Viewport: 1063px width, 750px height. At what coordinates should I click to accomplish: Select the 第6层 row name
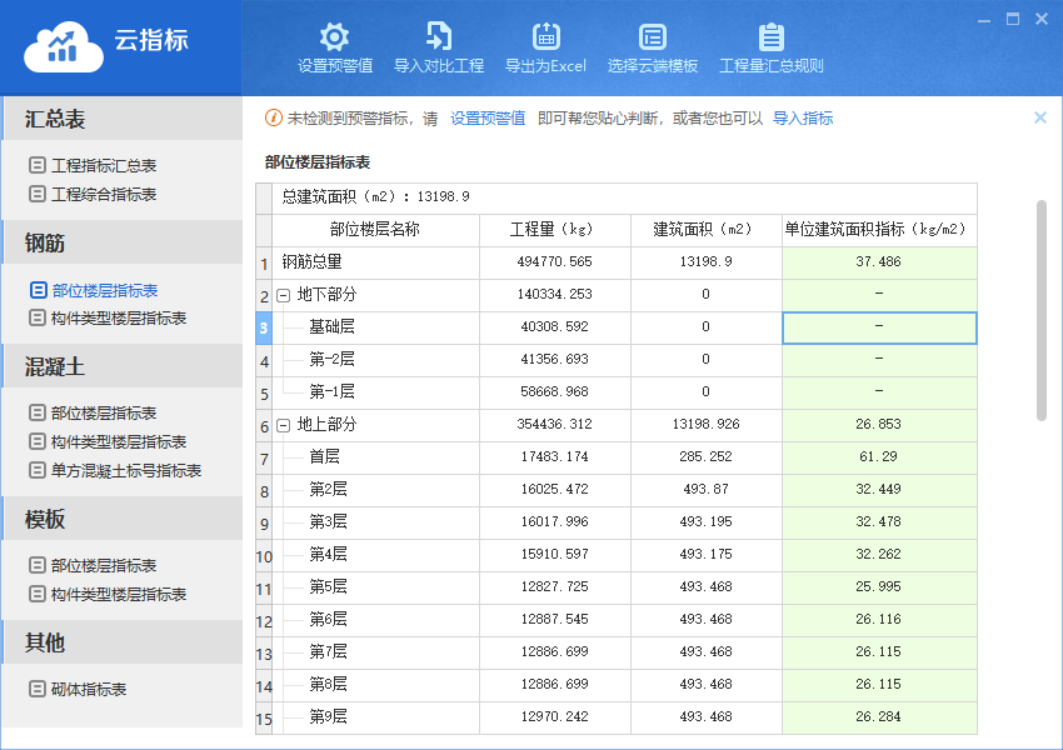pyautogui.click(x=328, y=620)
